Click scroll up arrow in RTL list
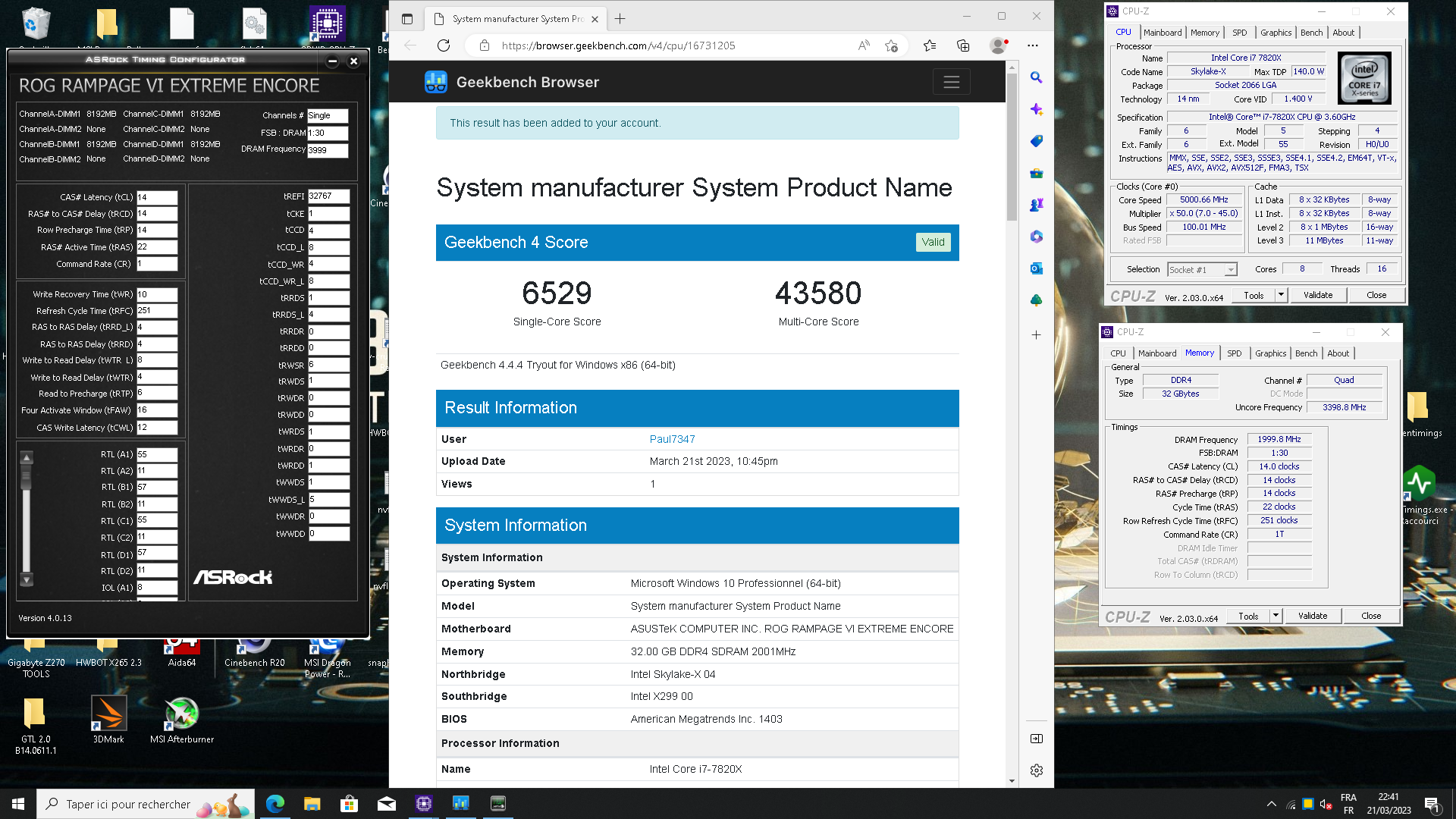Screen dimensions: 1456x819 [27, 458]
